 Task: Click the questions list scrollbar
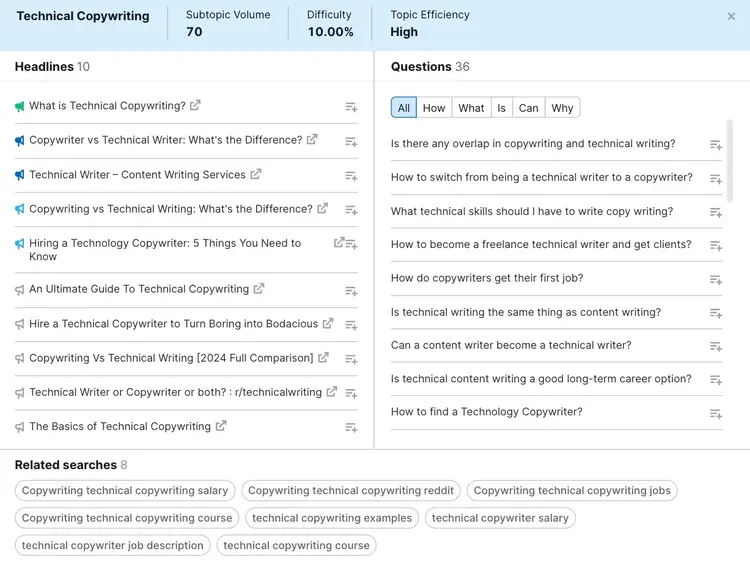730,161
